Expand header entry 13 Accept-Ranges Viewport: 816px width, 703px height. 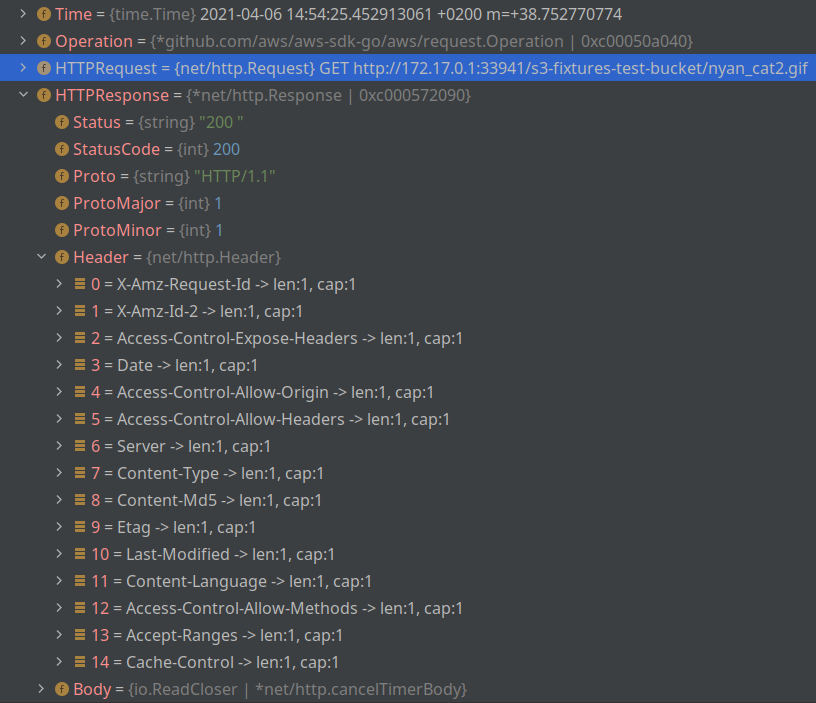(59, 635)
